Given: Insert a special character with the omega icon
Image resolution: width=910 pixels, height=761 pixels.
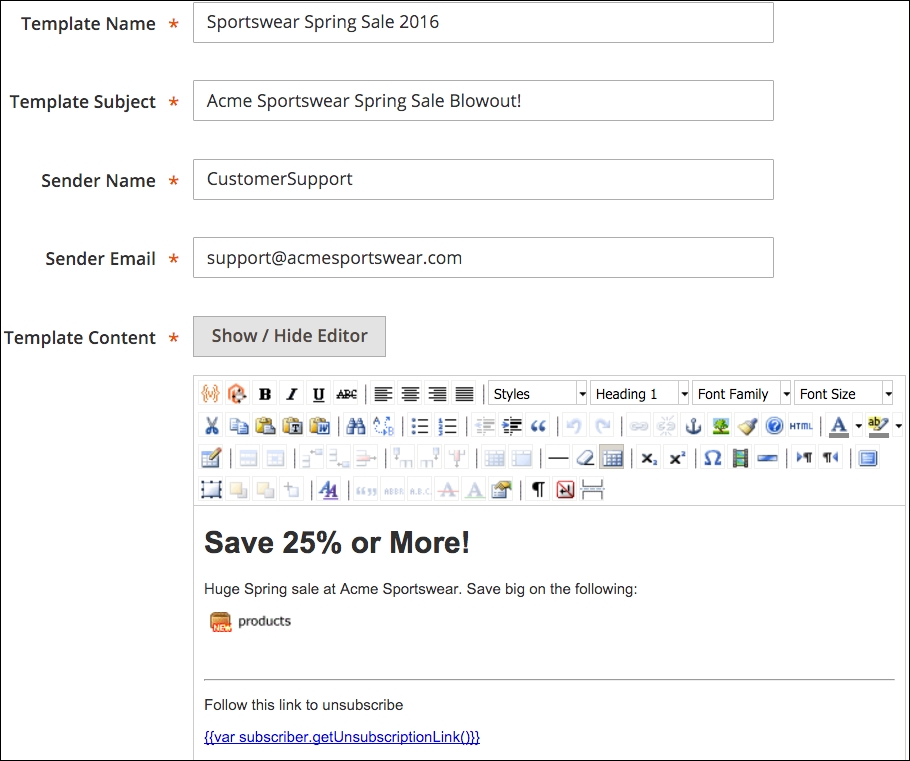Looking at the screenshot, I should pos(712,457).
